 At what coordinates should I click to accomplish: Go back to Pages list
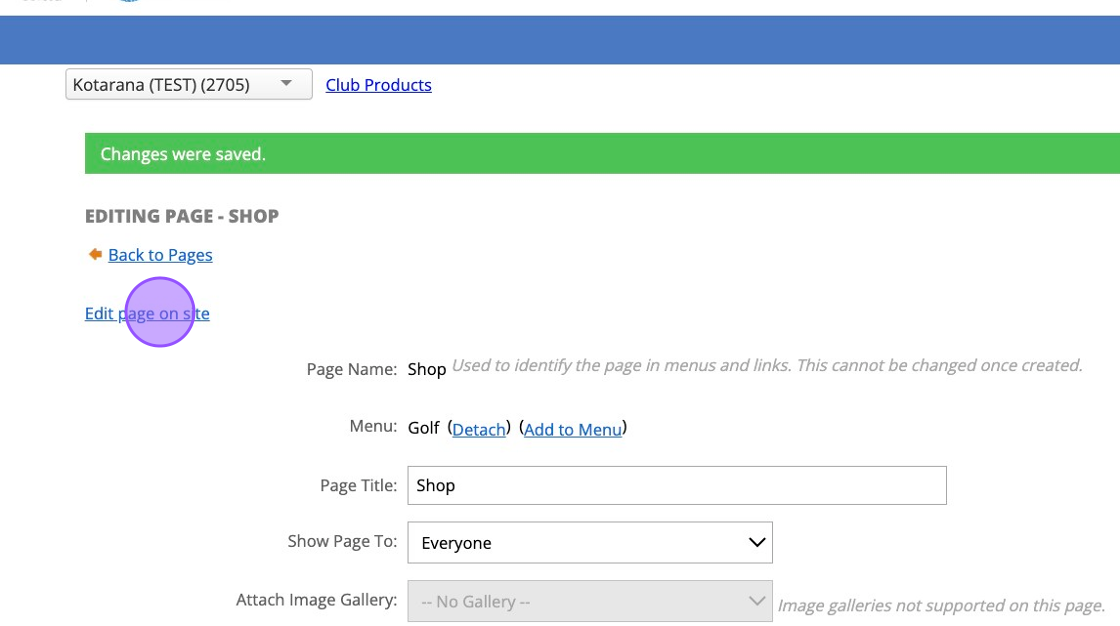click(160, 255)
